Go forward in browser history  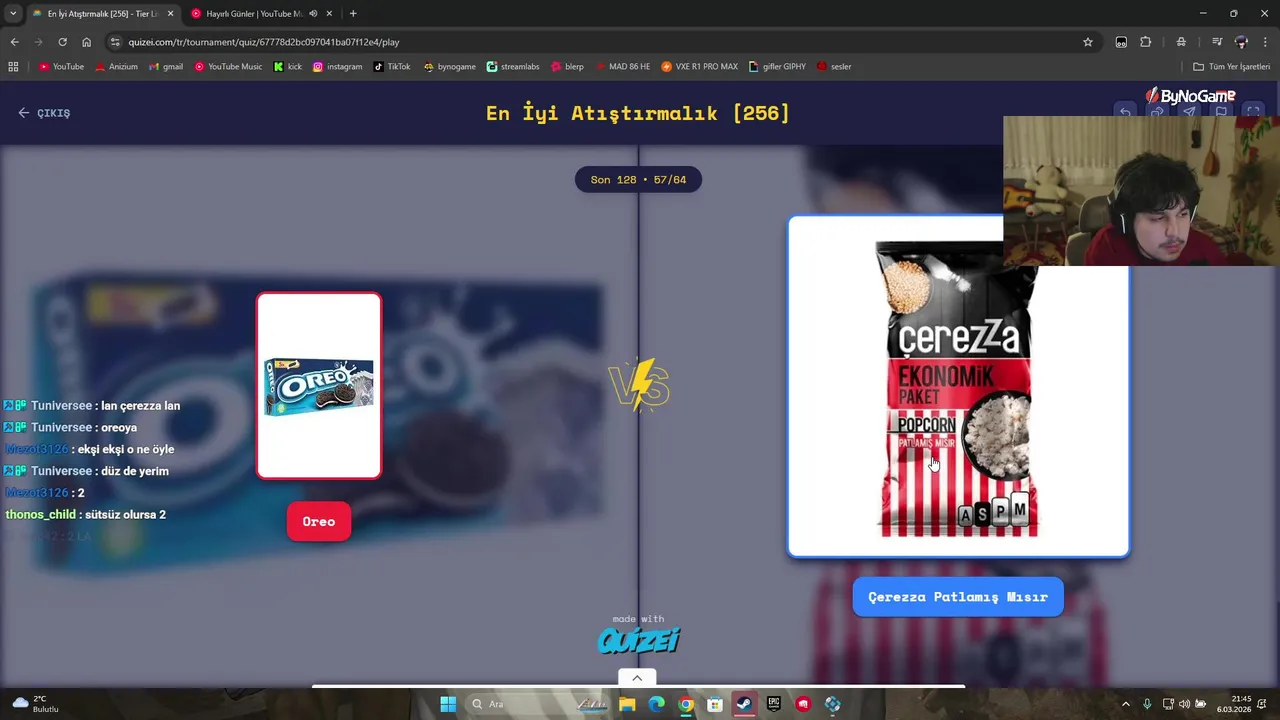pyautogui.click(x=38, y=42)
